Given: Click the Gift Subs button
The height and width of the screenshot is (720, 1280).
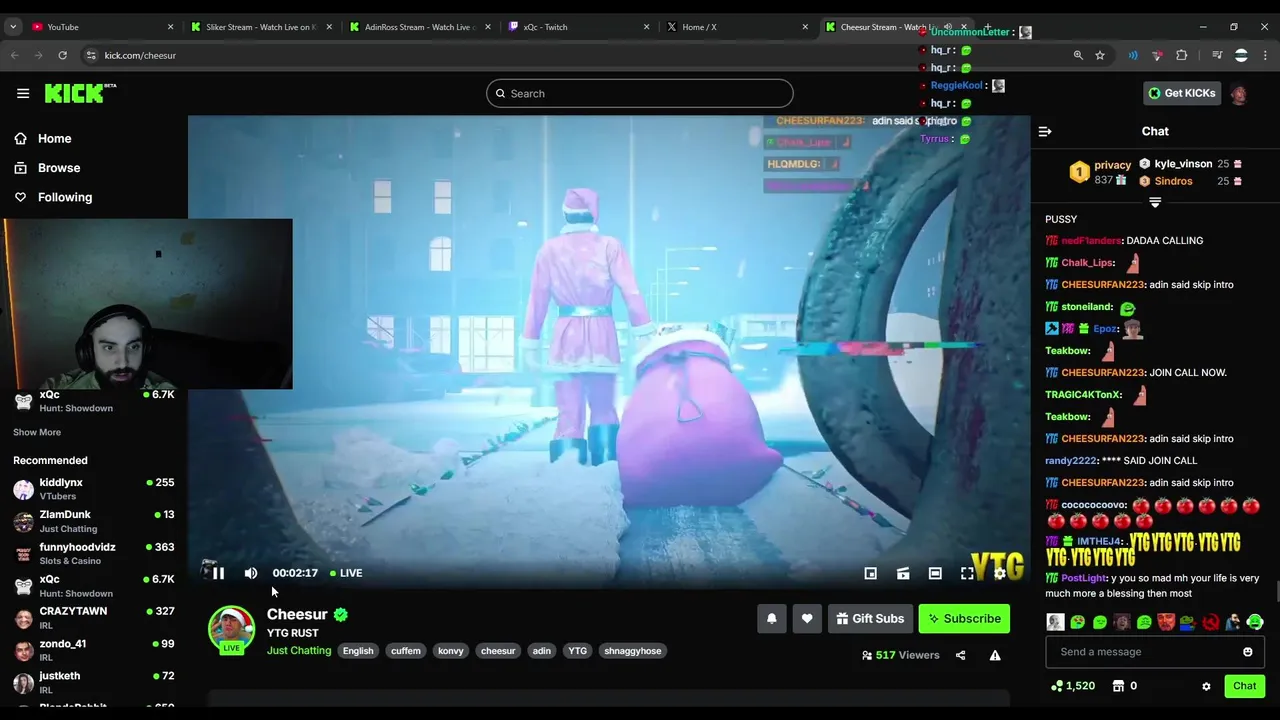Looking at the screenshot, I should tap(870, 619).
